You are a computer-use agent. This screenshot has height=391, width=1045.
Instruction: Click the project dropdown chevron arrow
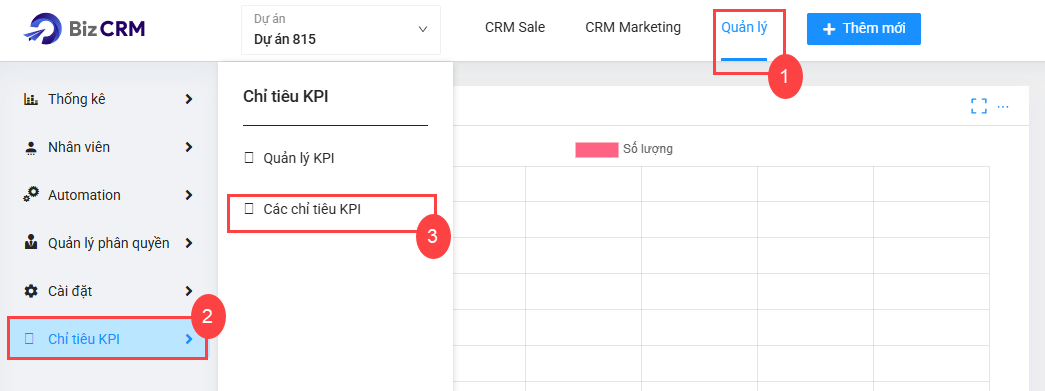coord(423,29)
